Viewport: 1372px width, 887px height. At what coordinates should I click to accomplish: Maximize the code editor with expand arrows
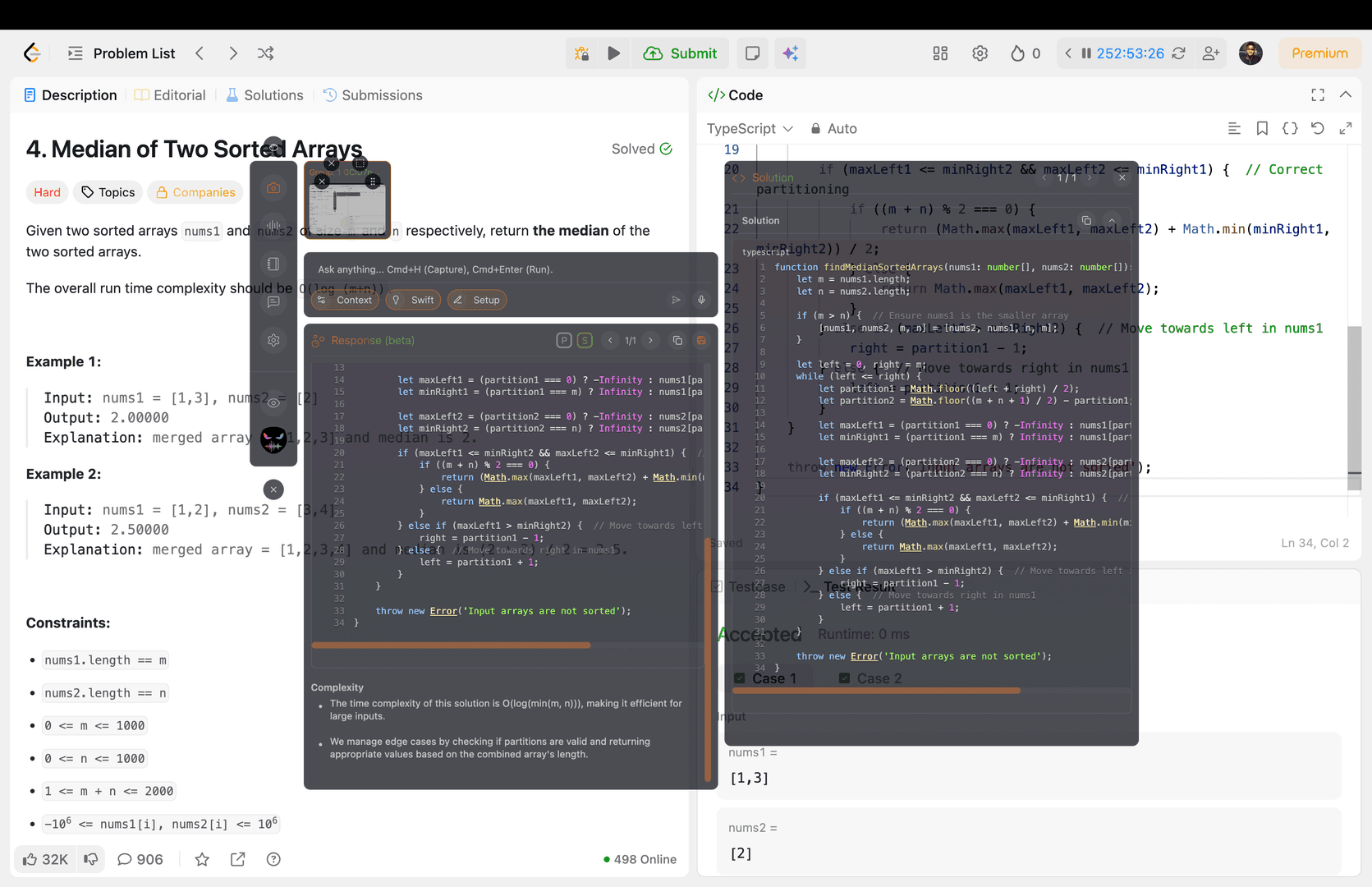[1346, 128]
